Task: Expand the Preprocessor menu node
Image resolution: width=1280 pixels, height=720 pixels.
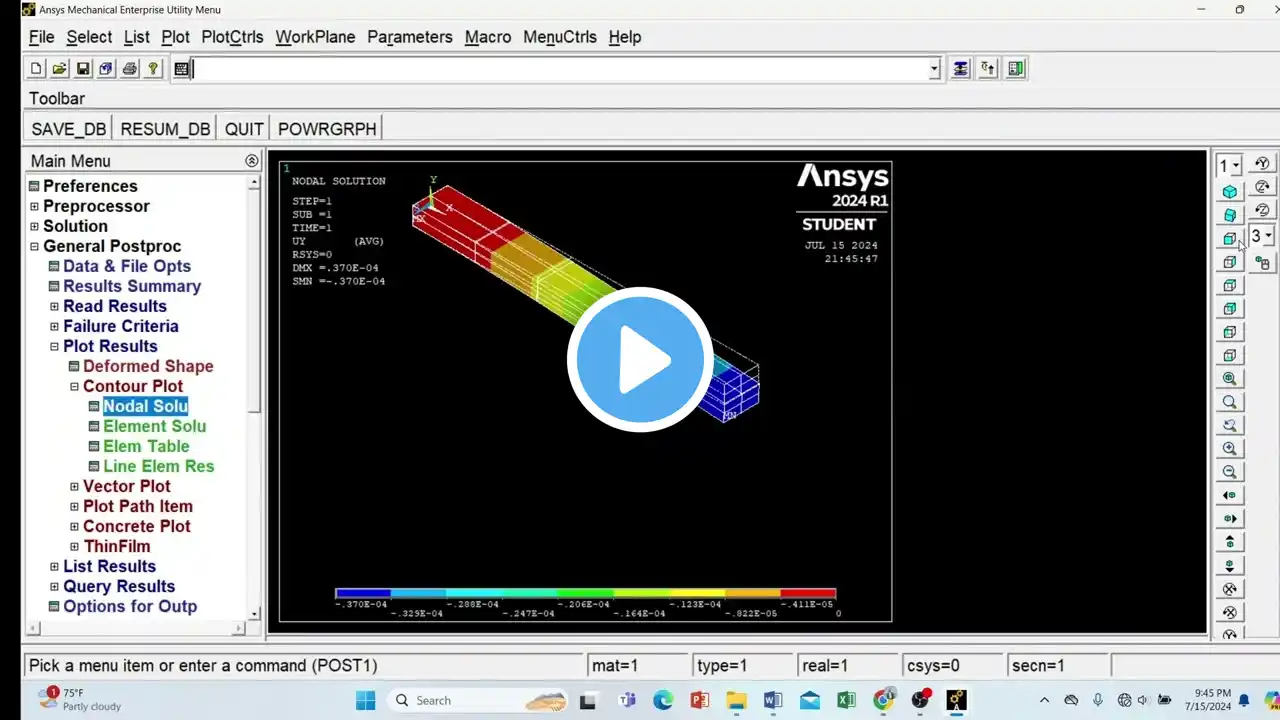Action: coord(34,207)
